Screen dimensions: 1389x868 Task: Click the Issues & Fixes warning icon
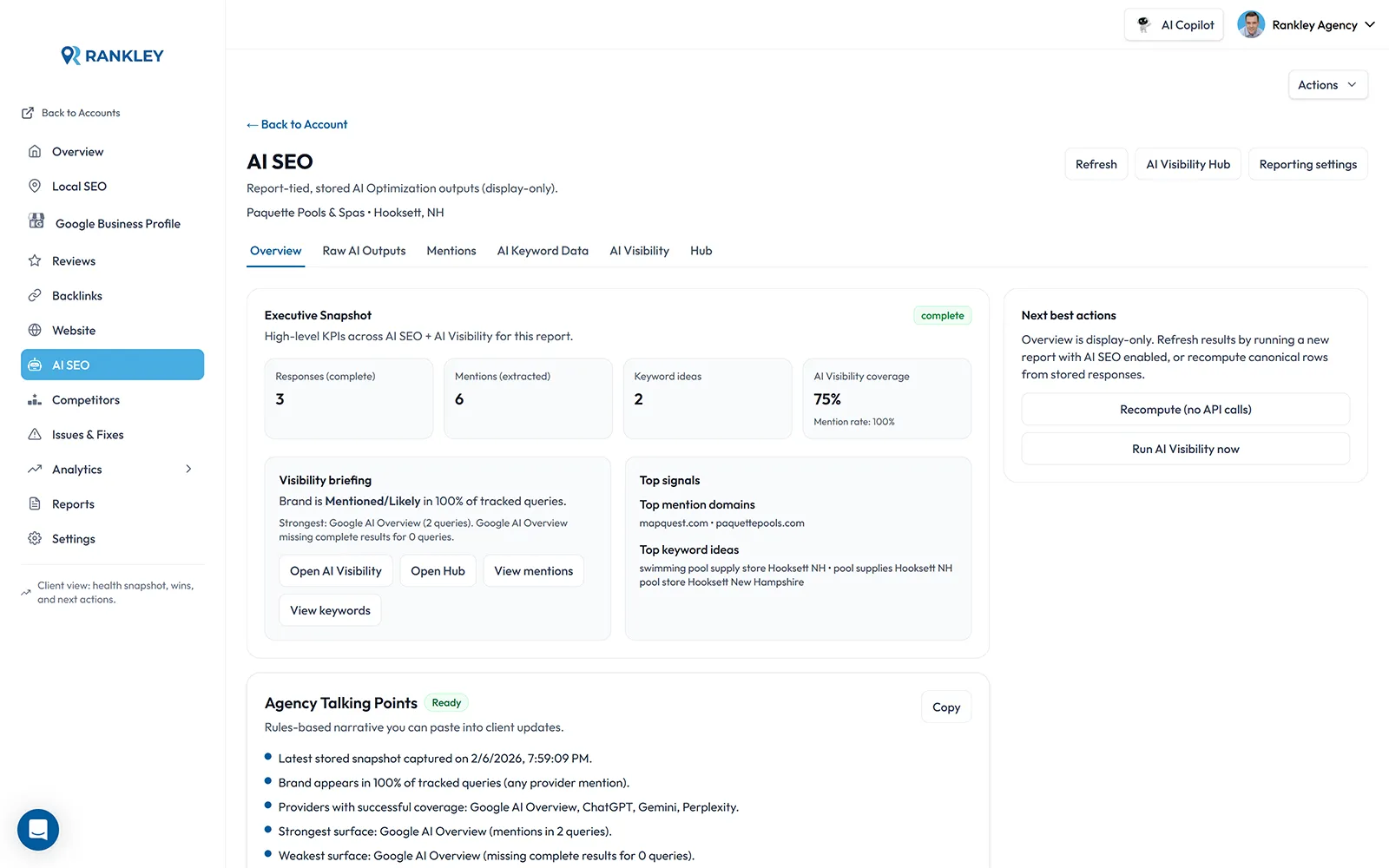pyautogui.click(x=35, y=434)
